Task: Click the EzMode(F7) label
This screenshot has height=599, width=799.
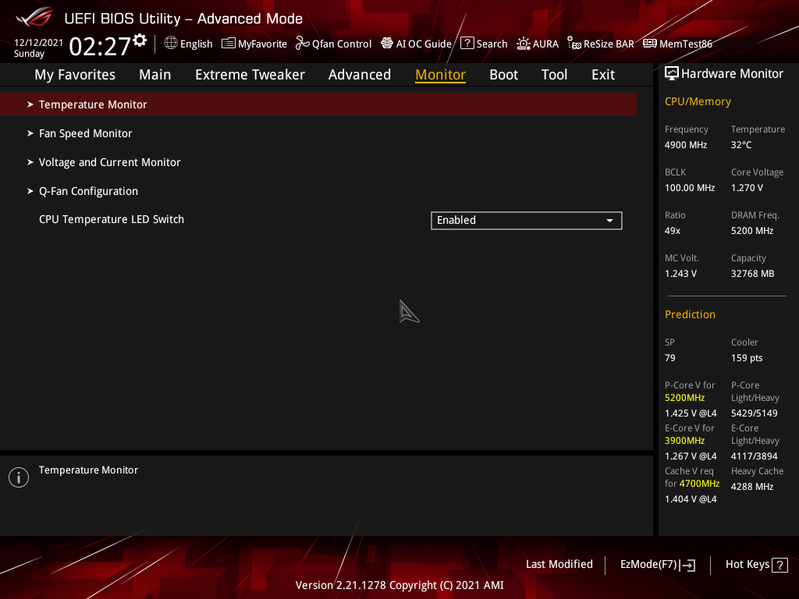Action: pos(648,564)
